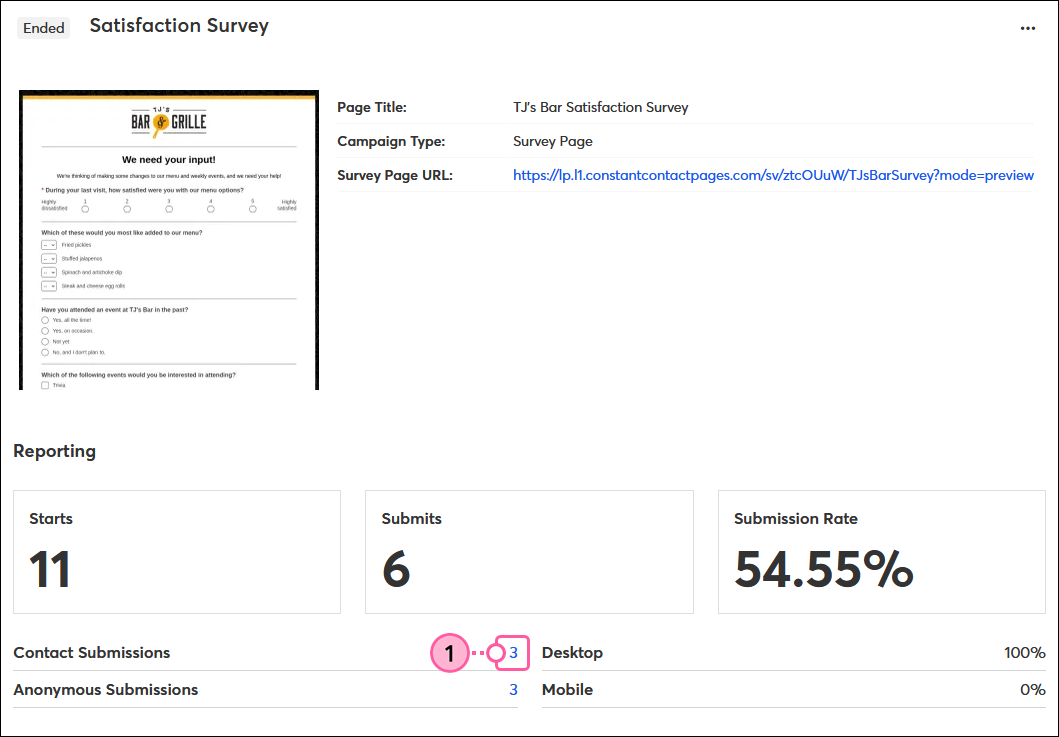The width and height of the screenshot is (1059, 737).
Task: Click the Ended status badge
Action: (44, 28)
